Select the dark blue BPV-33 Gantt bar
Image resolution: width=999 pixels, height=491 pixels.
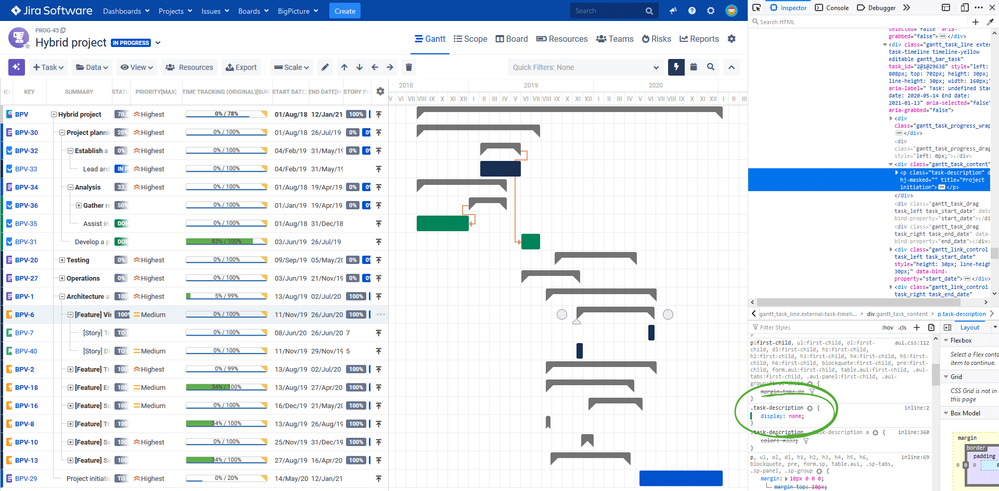tap(500, 169)
